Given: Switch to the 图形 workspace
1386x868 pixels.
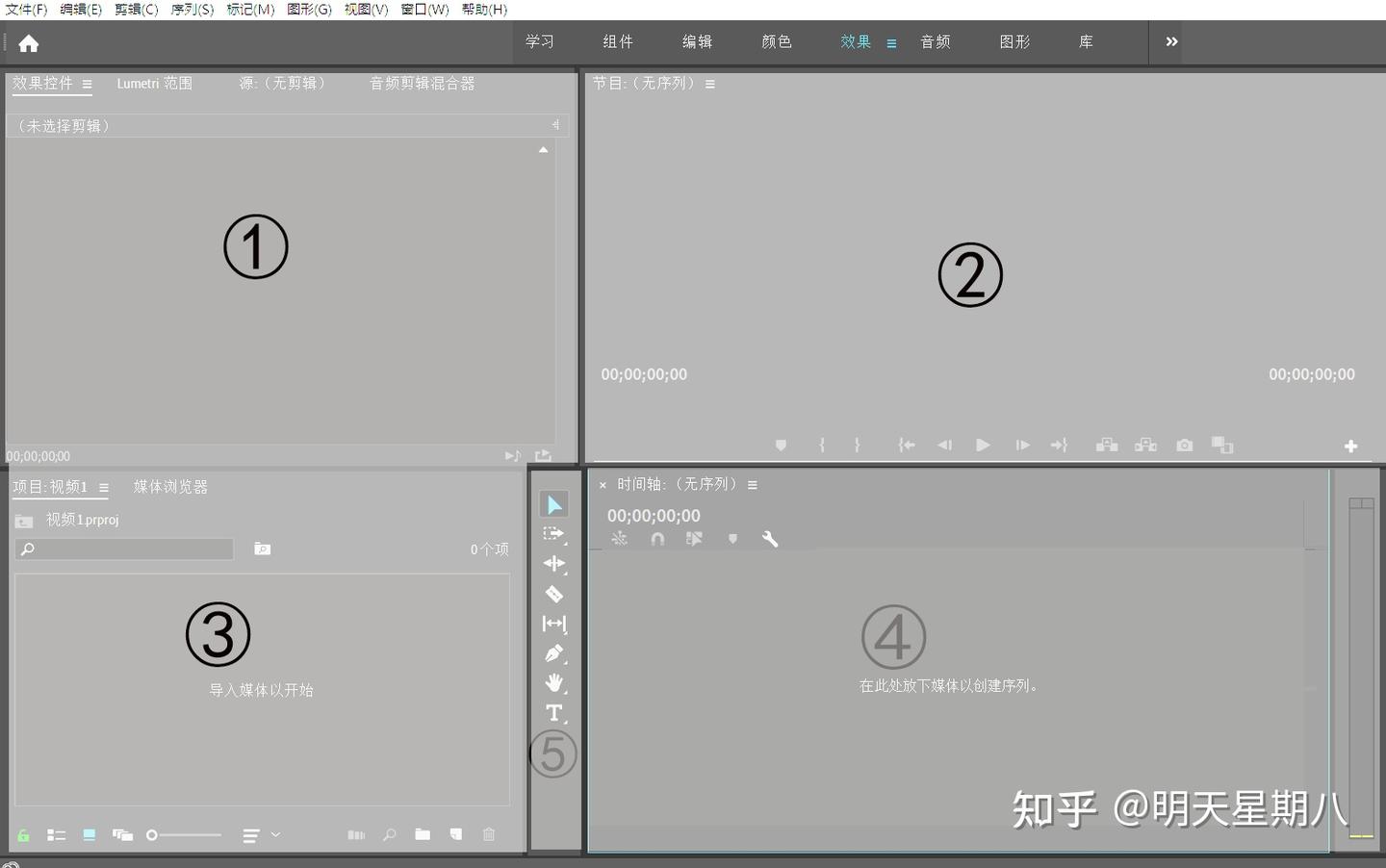Looking at the screenshot, I should pyautogui.click(x=1014, y=41).
